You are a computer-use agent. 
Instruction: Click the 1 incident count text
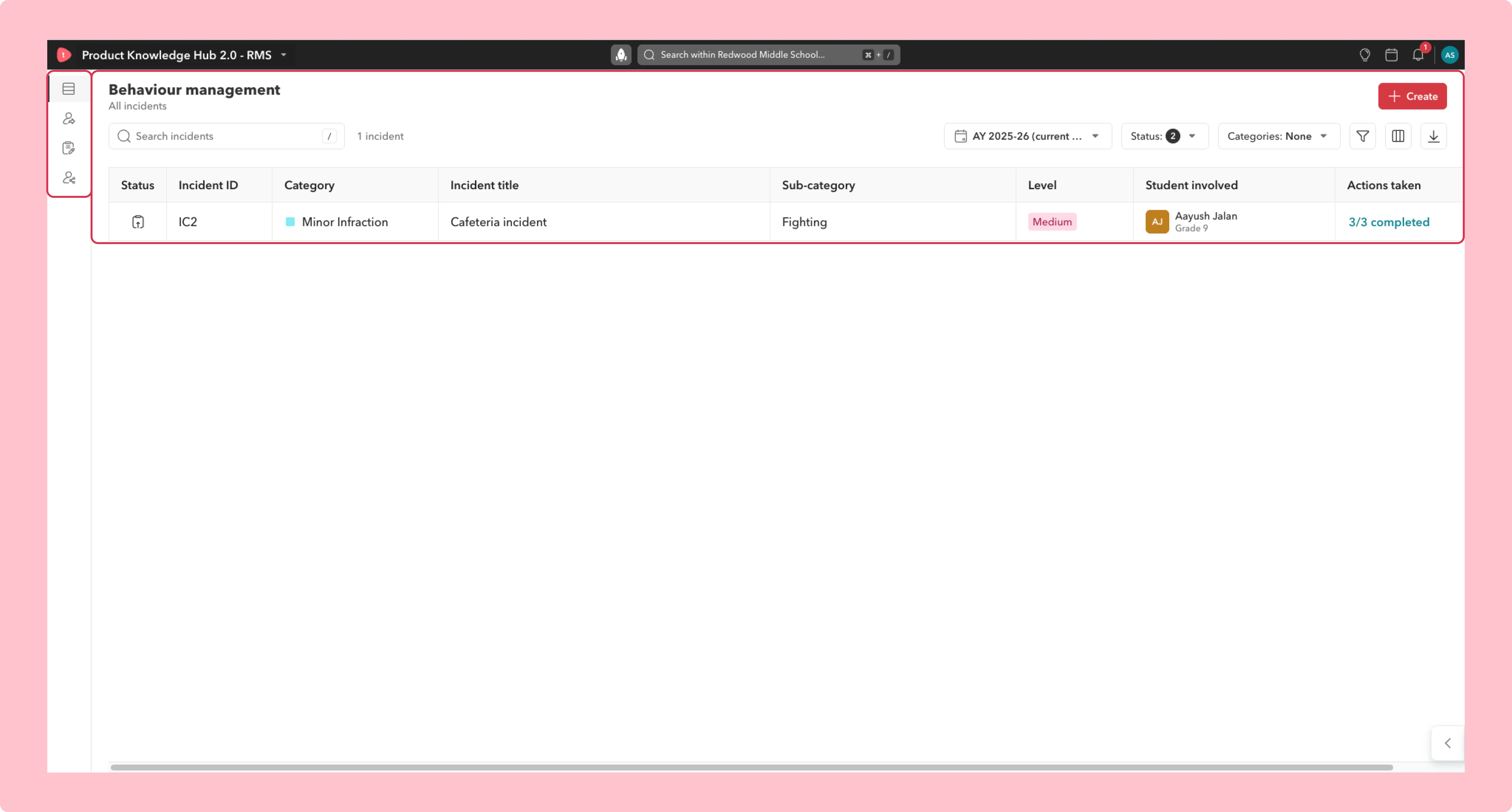380,136
